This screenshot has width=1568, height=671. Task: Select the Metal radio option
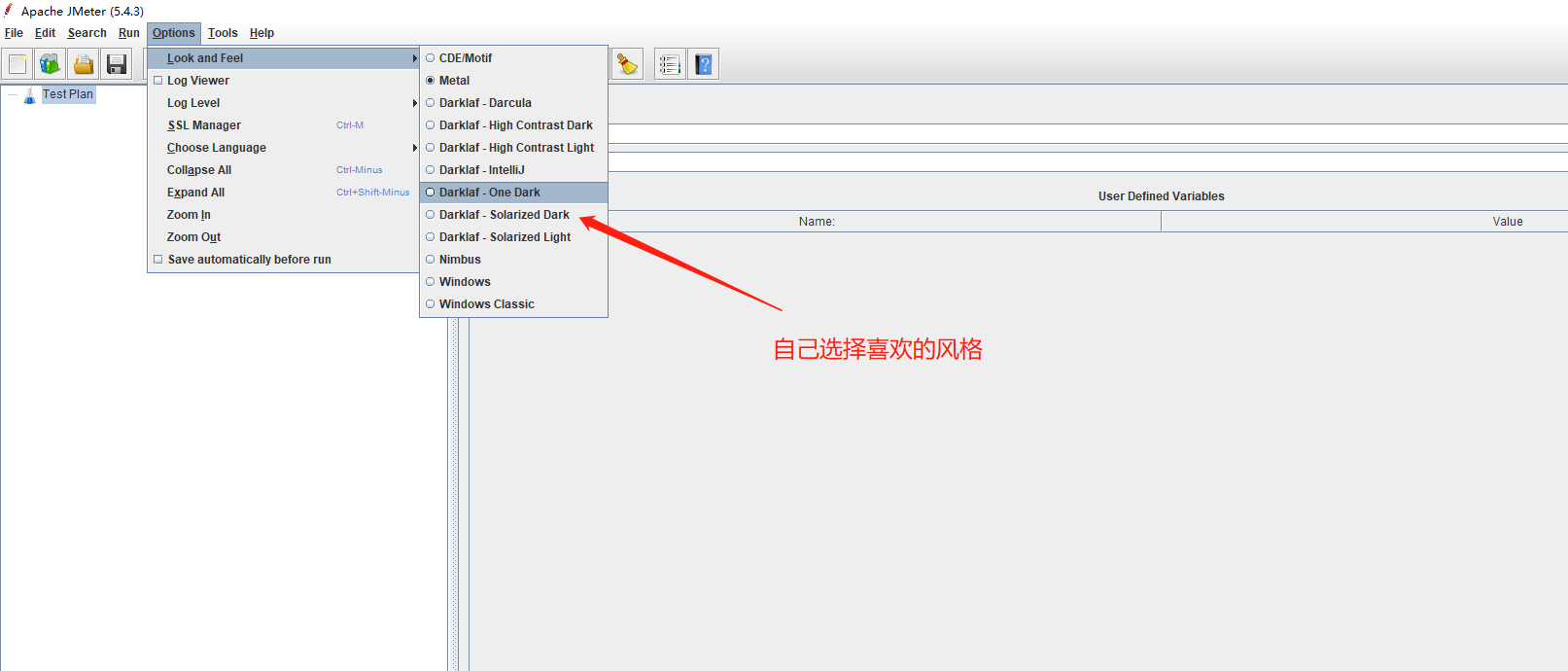pyautogui.click(x=430, y=81)
